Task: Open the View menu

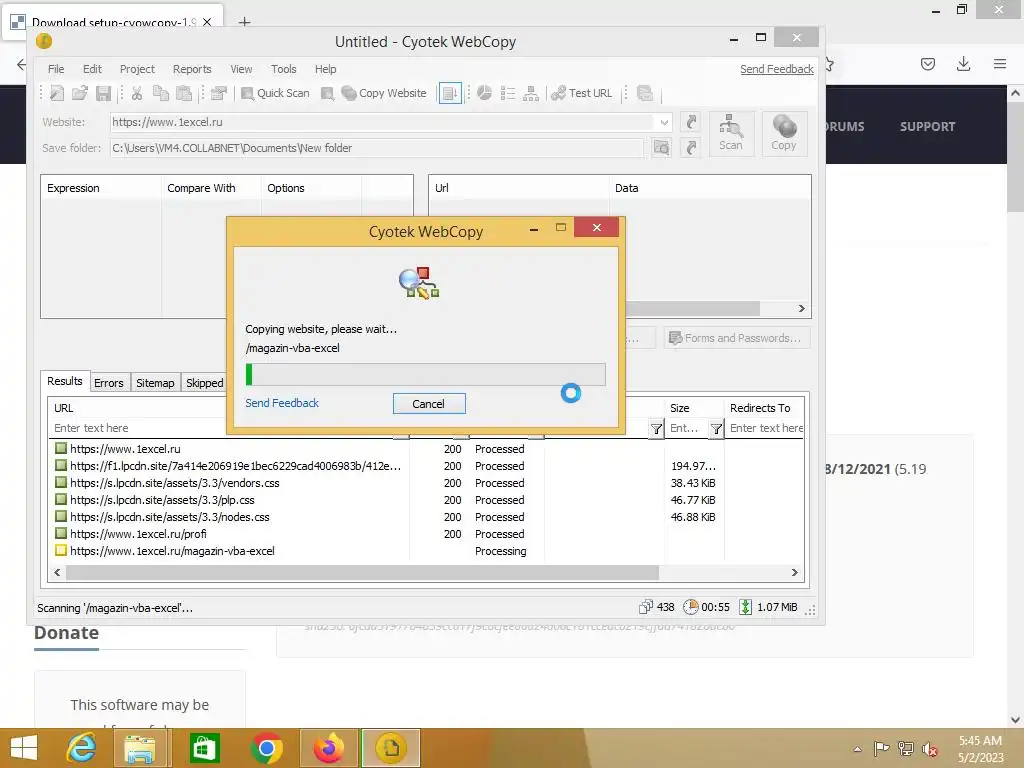Action: click(x=241, y=69)
